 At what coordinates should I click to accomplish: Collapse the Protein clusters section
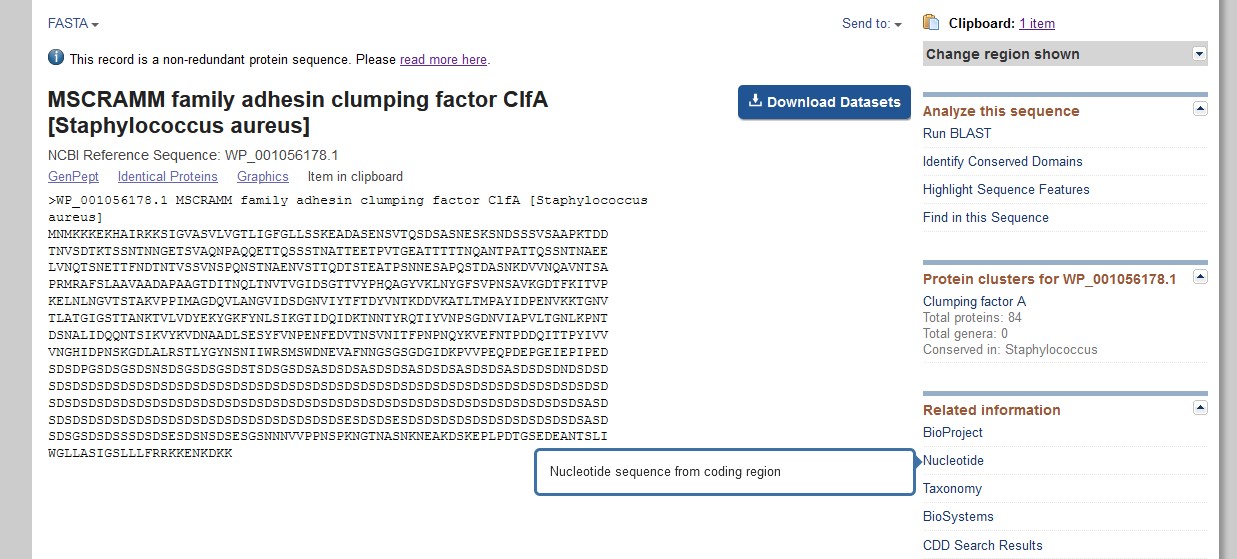1200,277
